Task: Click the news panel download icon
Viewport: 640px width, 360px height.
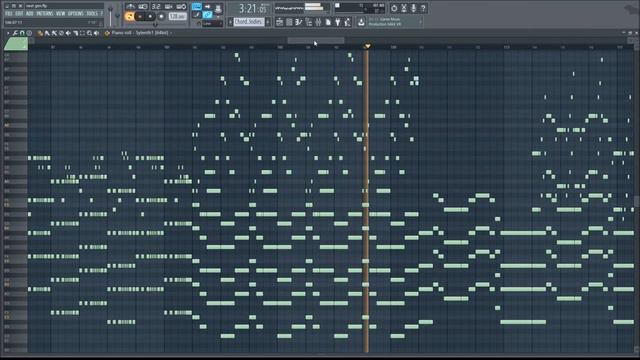Action: click(x=361, y=22)
